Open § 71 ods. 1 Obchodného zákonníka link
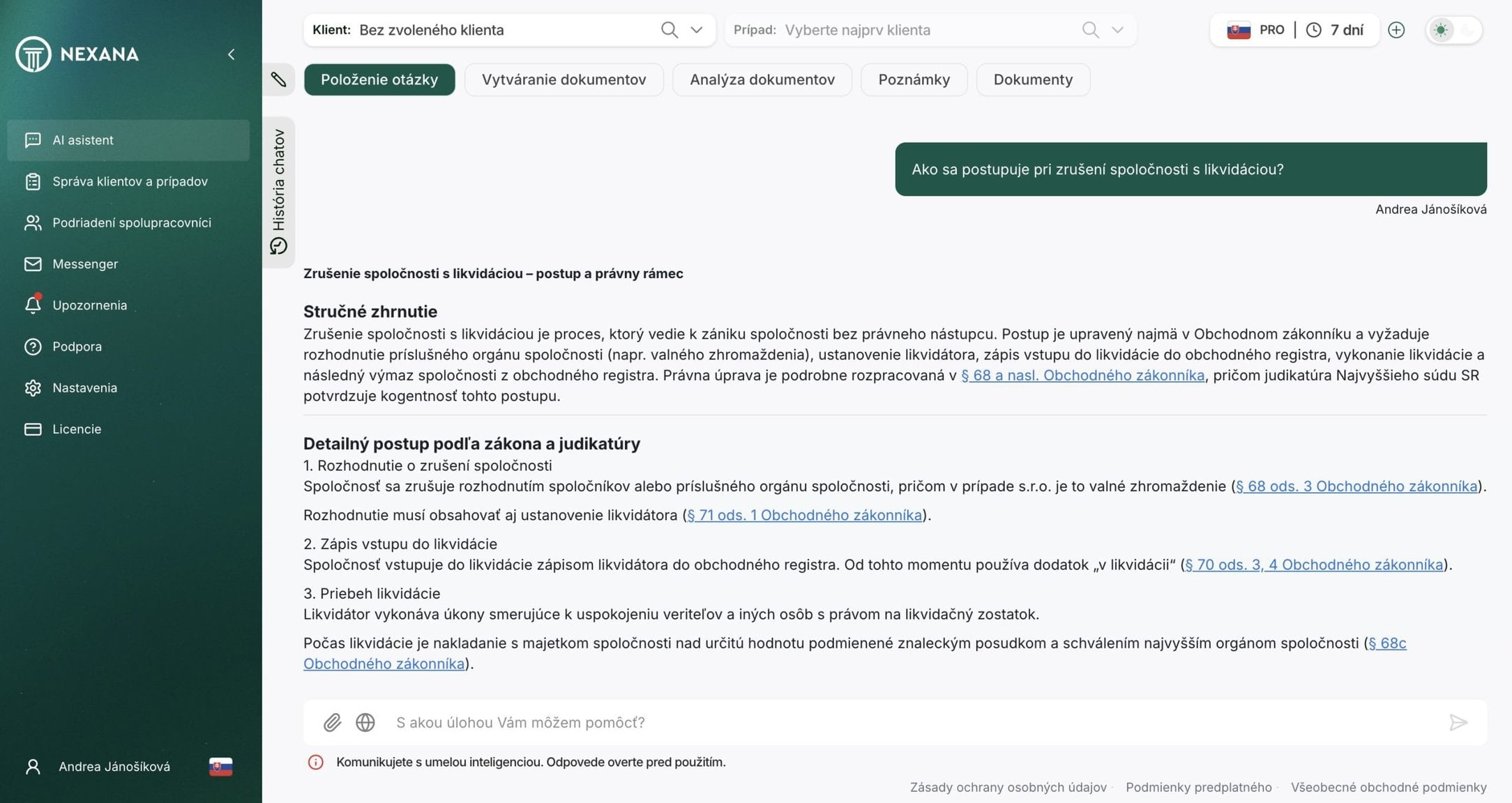Screen dimensions: 1512x803 804,515
